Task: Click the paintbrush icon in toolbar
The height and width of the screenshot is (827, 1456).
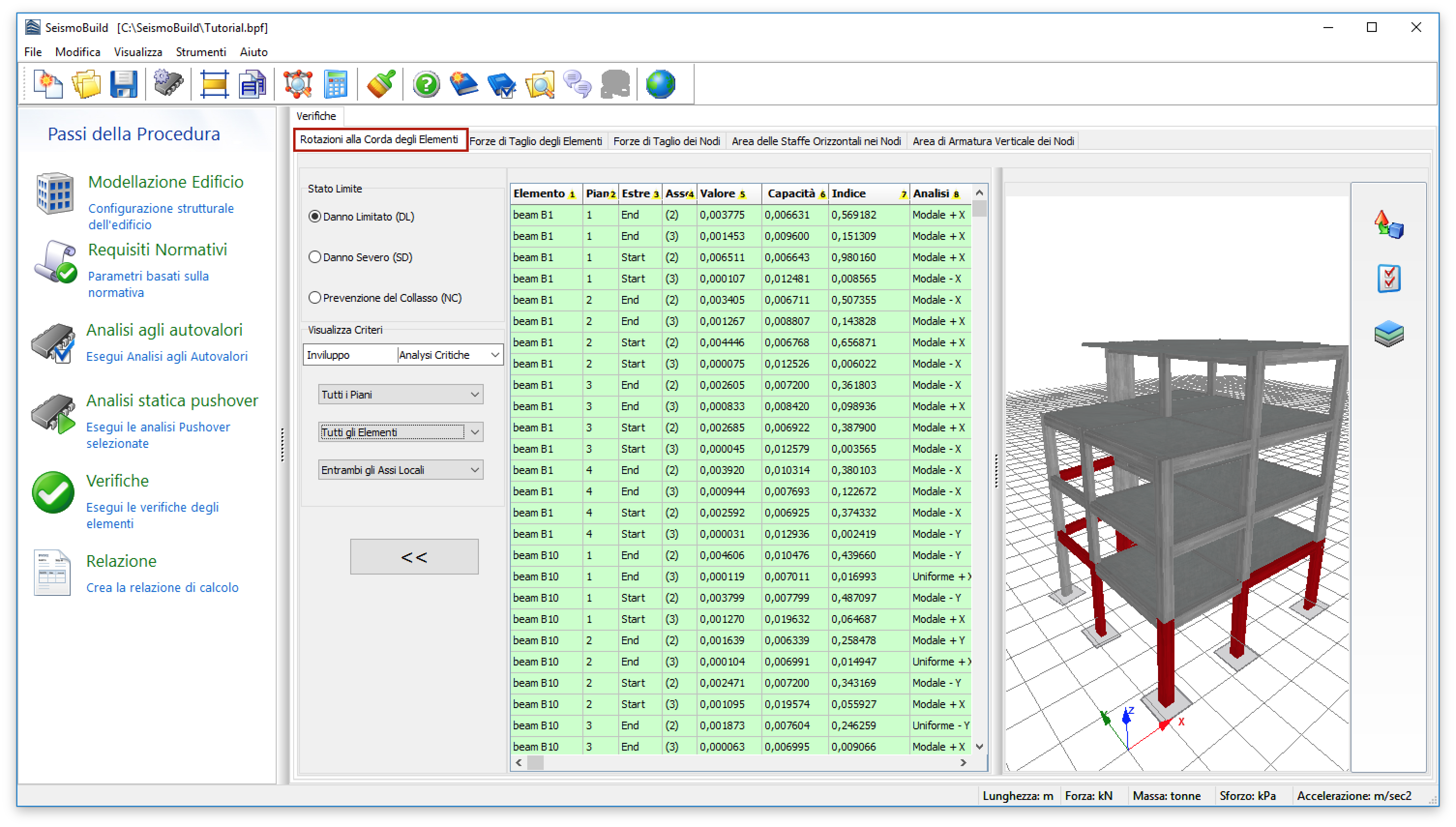Action: pyautogui.click(x=380, y=85)
